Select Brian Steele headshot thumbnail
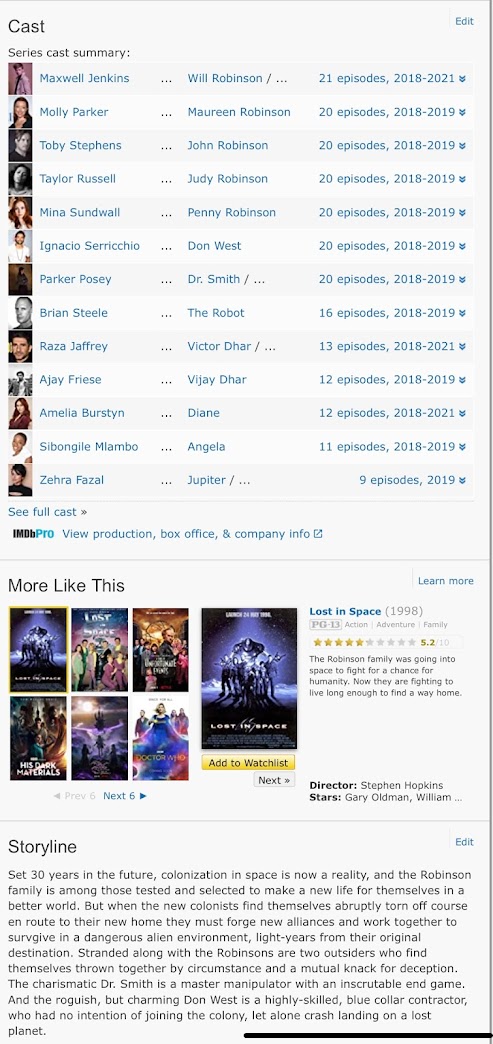This screenshot has height=1044, width=493. tap(20, 313)
